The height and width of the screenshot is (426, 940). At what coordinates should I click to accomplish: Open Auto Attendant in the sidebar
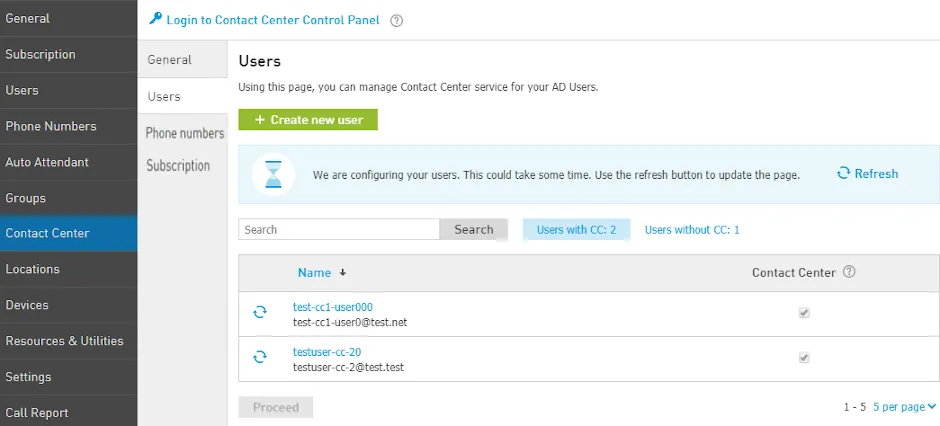point(68,162)
